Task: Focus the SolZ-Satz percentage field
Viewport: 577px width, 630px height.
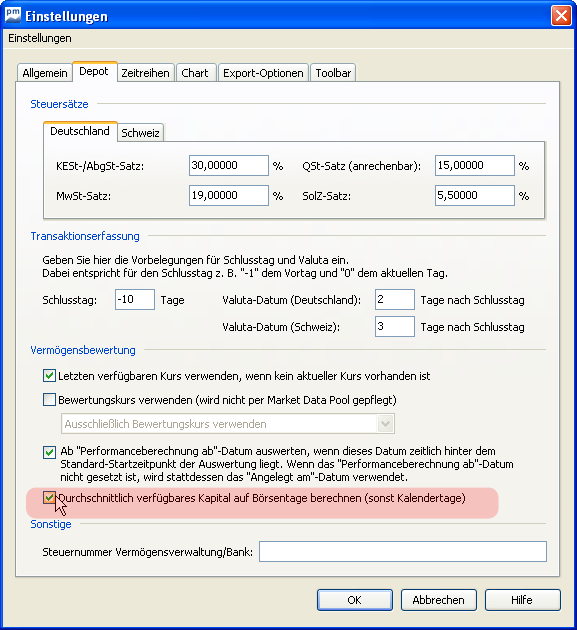Action: 475,195
